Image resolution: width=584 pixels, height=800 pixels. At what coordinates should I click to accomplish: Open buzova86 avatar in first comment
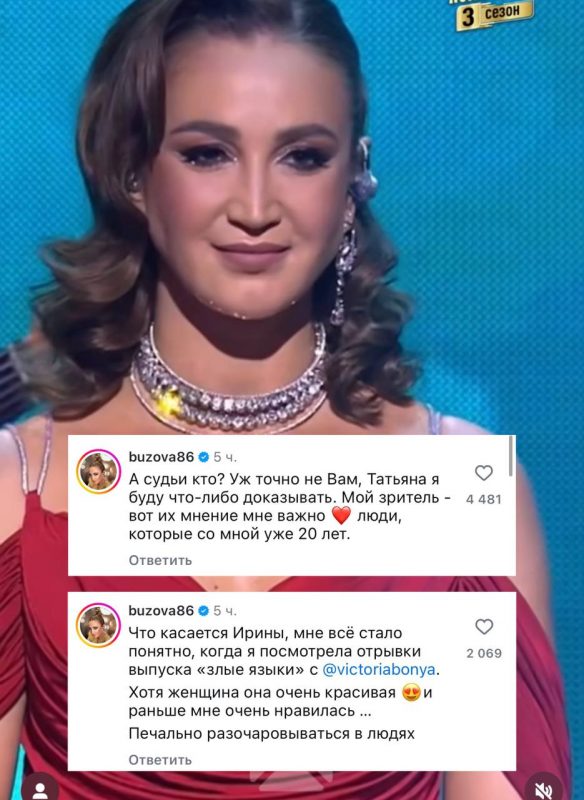pyautogui.click(x=98, y=472)
